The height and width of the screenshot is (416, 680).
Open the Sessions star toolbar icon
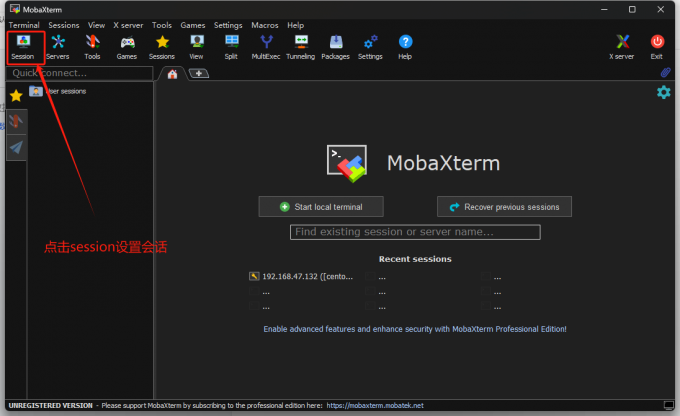162,47
